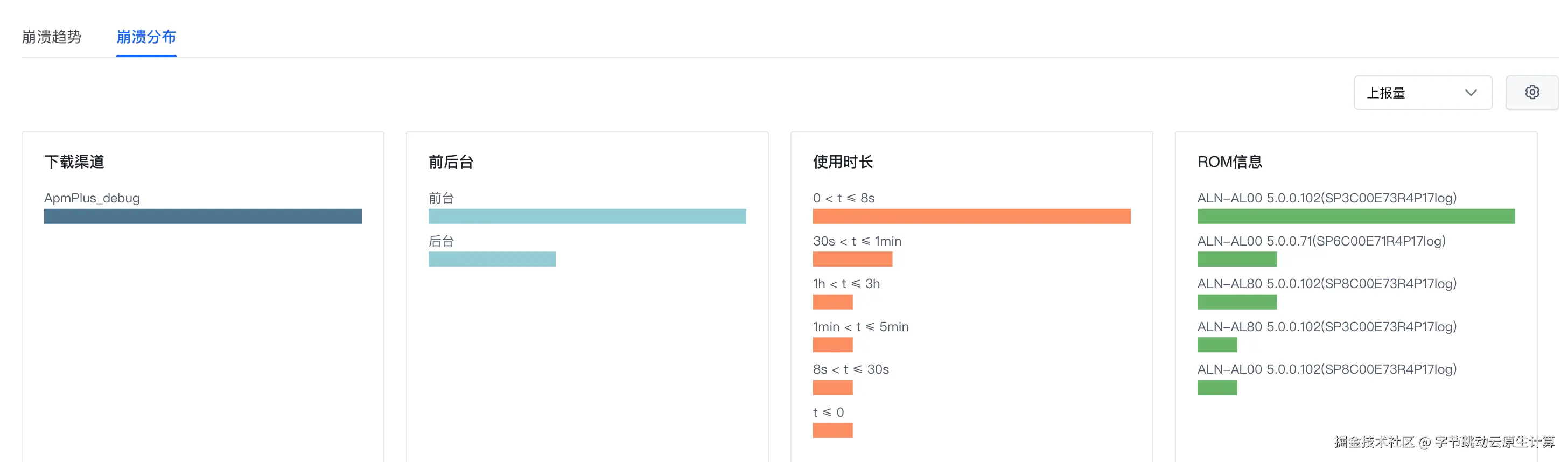The height and width of the screenshot is (462, 1568).
Task: Click the ALN-AL80 5.0.0.102 SP3C00E73R4P17log bar
Action: 1217,345
